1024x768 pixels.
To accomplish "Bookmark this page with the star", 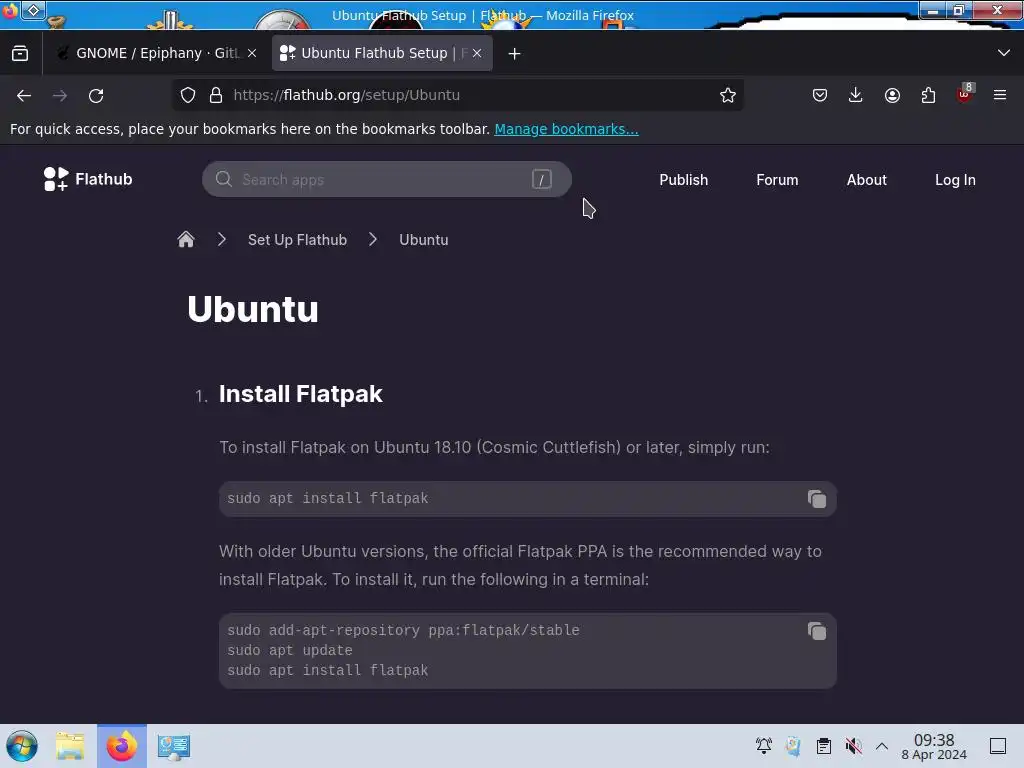I will 728,95.
